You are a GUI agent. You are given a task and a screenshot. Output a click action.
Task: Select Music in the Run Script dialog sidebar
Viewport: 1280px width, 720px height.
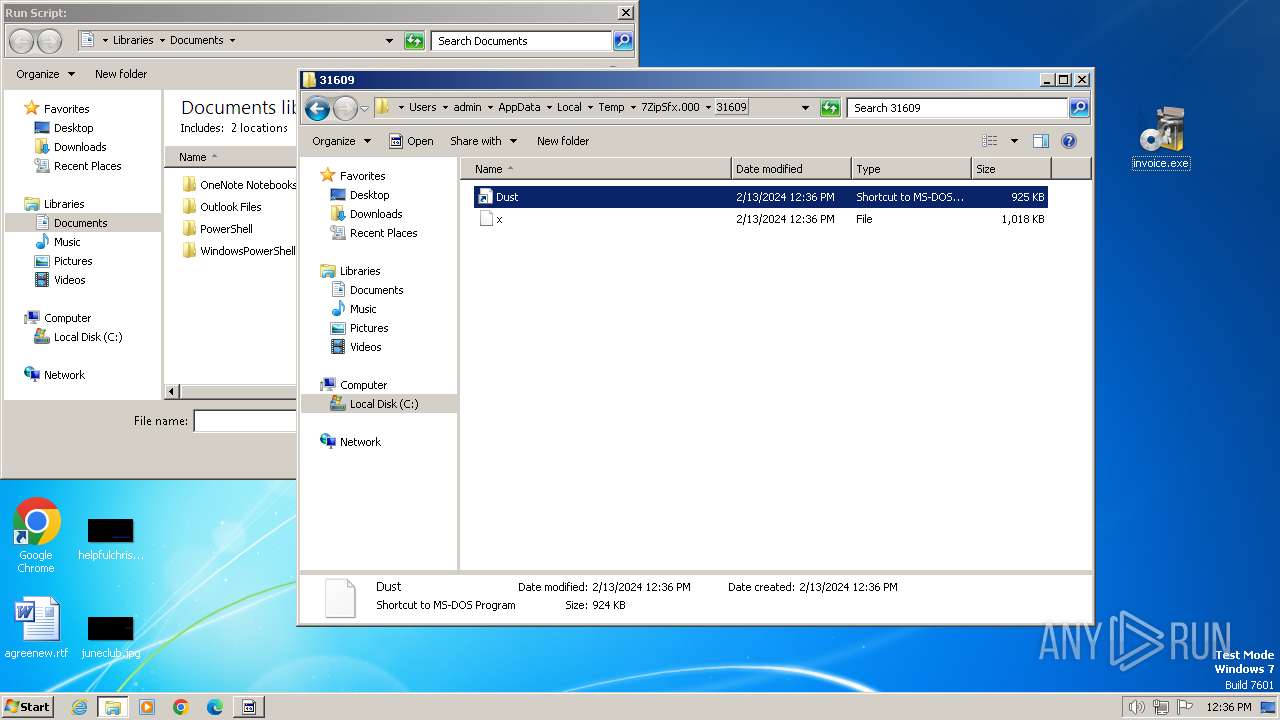67,242
